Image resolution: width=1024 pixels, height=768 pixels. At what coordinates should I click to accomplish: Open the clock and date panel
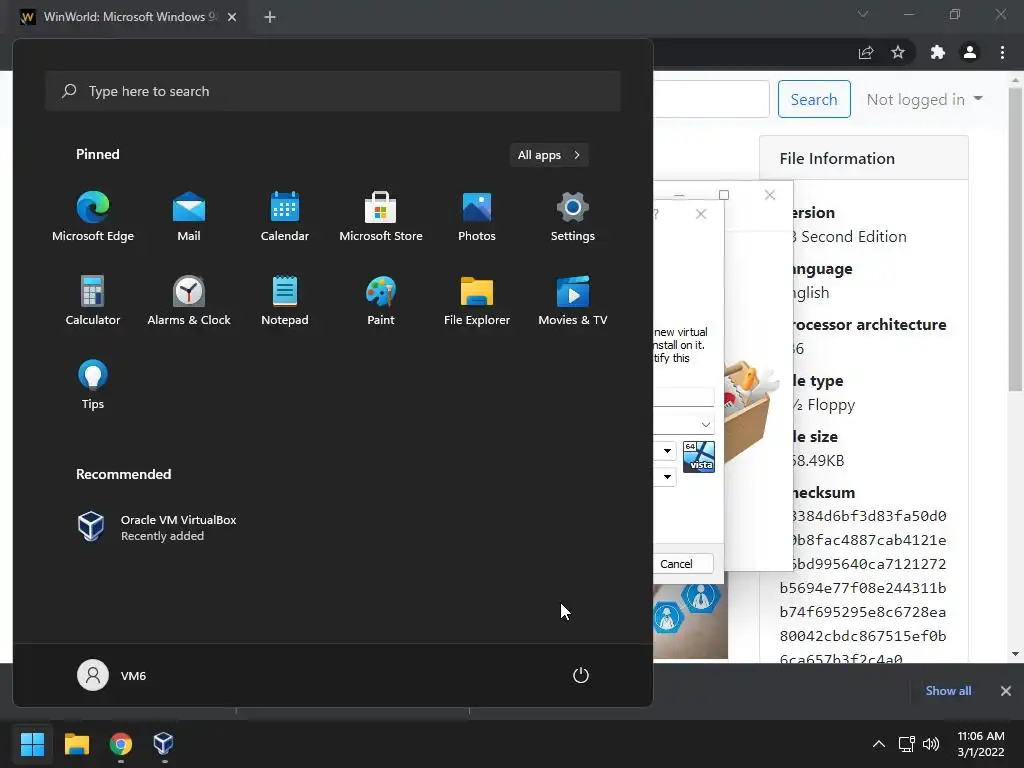click(x=981, y=744)
